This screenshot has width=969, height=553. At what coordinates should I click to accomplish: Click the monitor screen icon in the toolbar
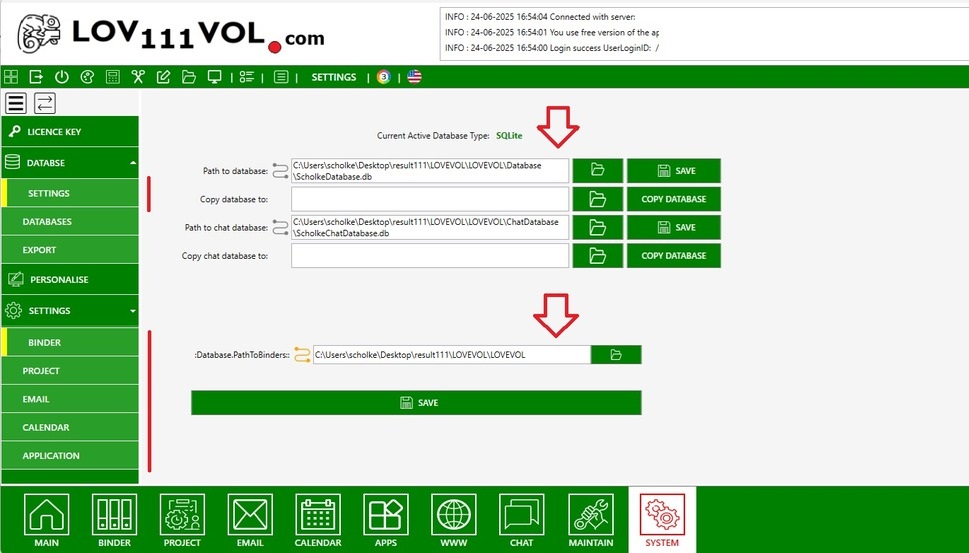point(214,77)
